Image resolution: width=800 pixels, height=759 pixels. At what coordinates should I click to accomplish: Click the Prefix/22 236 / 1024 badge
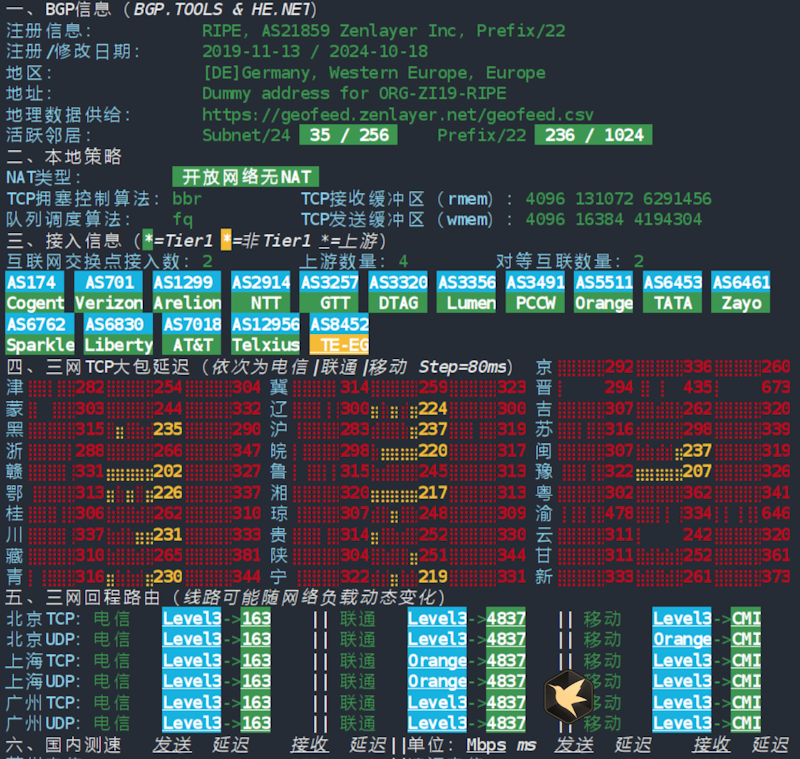click(x=593, y=135)
